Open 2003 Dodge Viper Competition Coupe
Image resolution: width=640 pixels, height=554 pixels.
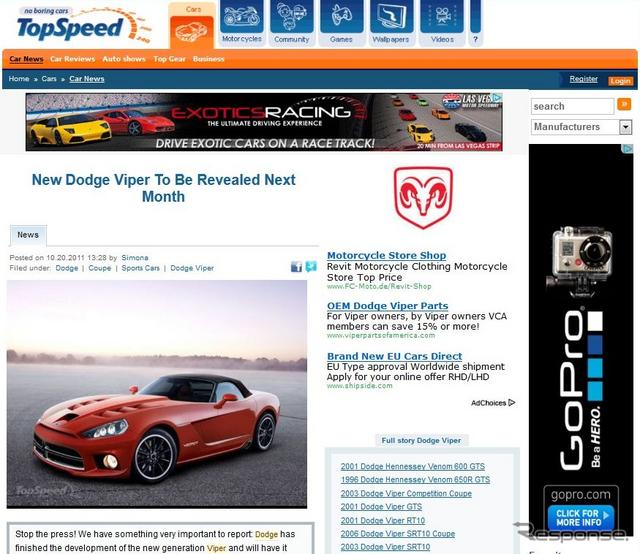pos(406,493)
